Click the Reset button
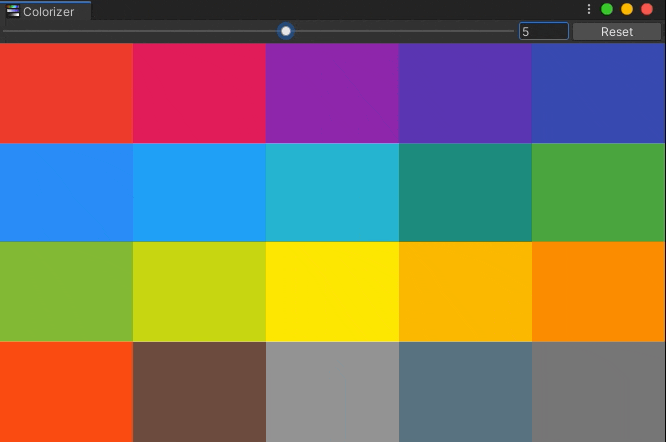666x442 pixels. click(617, 32)
